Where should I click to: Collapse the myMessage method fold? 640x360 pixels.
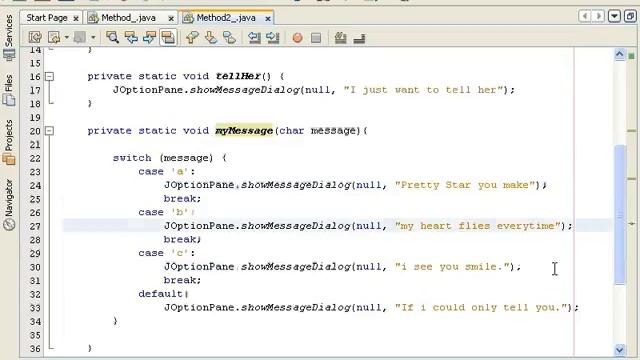[49, 131]
